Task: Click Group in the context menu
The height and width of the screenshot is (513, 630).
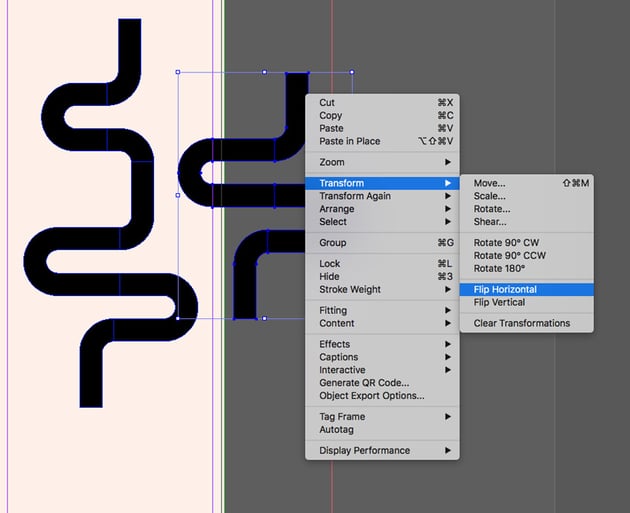Action: point(333,243)
